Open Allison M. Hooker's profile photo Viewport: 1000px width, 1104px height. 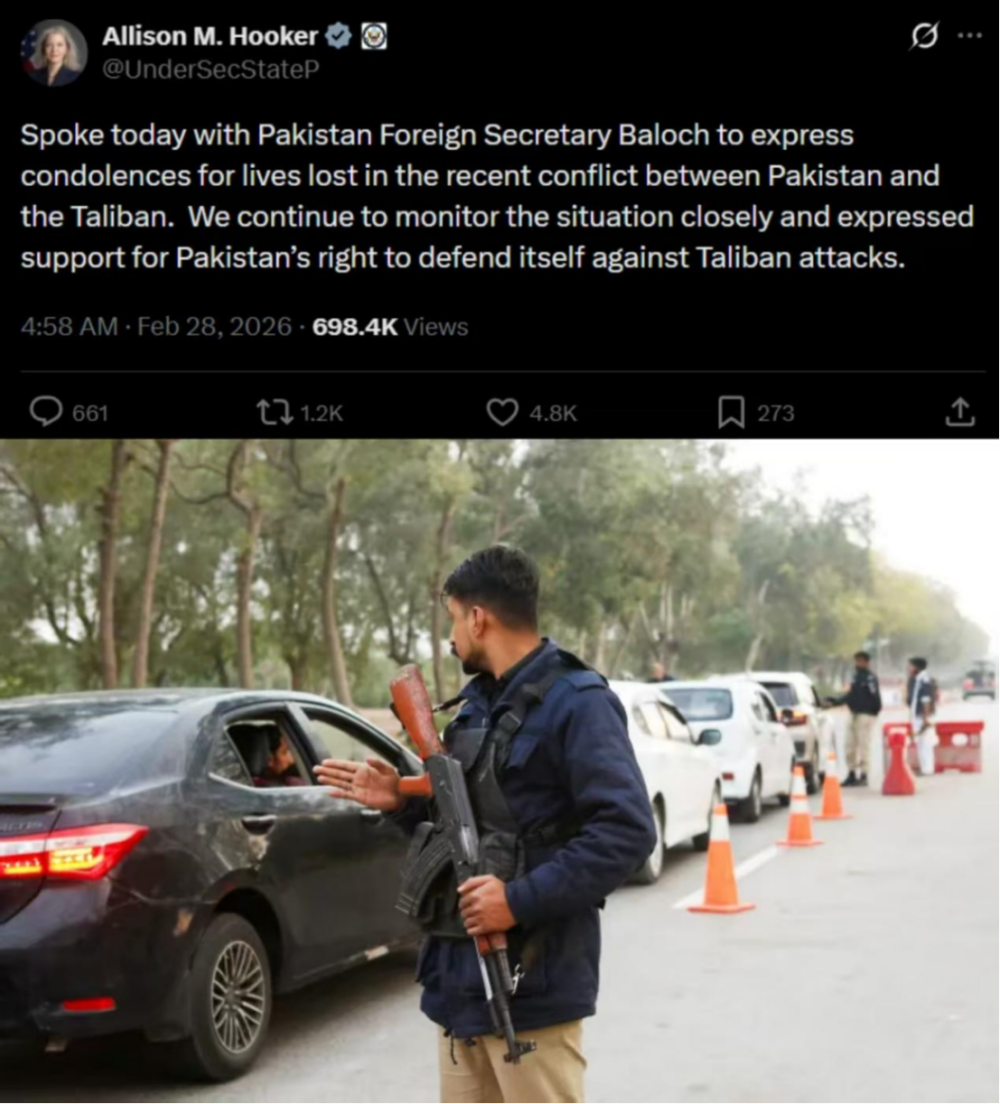(x=54, y=53)
